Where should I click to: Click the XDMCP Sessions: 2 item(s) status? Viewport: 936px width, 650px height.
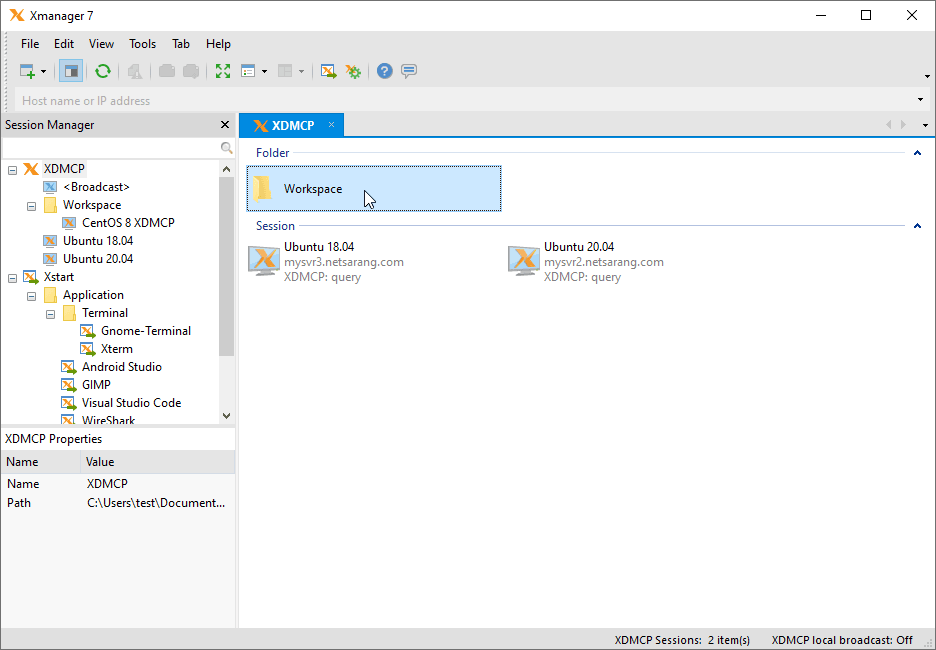(x=682, y=640)
